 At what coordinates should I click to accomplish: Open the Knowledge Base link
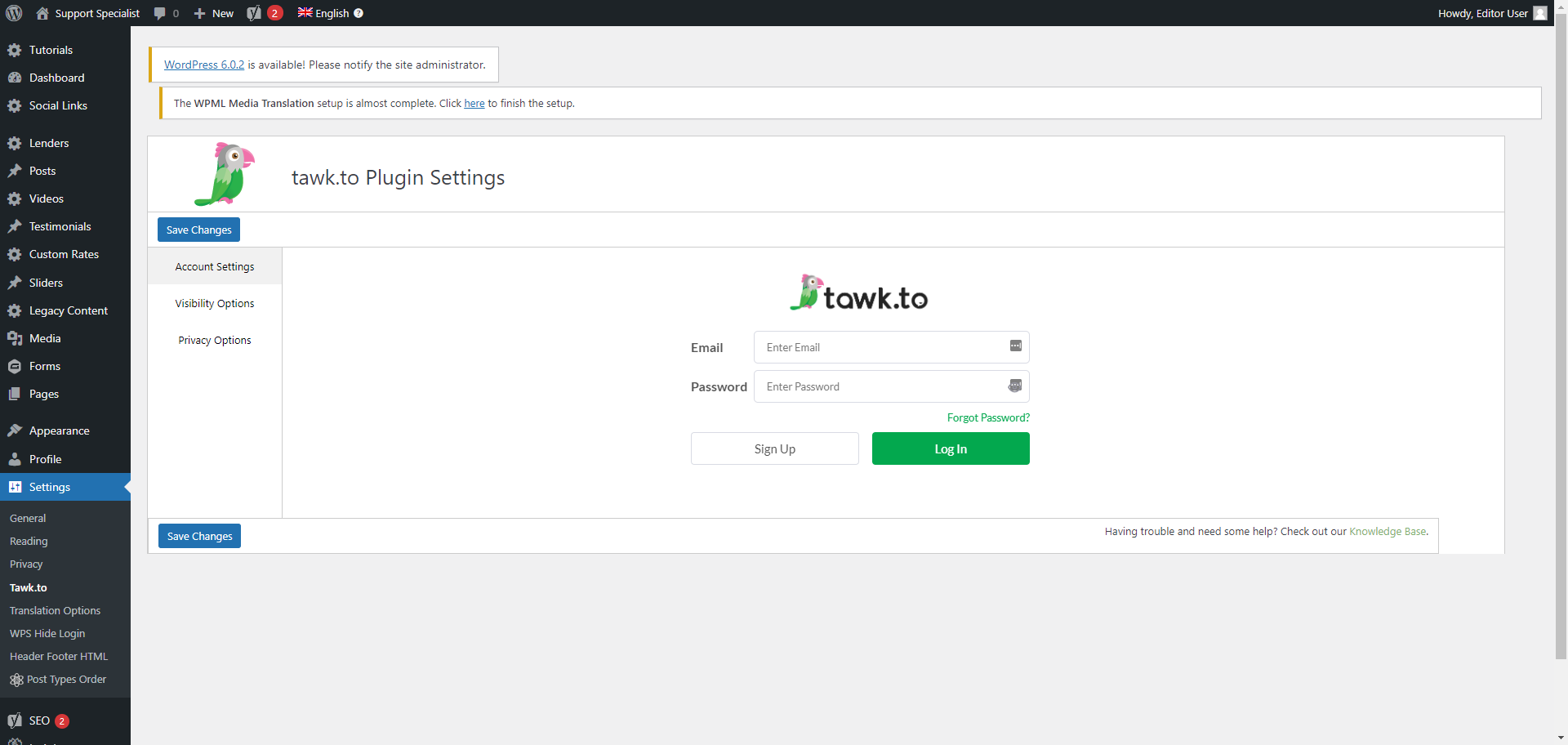pos(1388,531)
